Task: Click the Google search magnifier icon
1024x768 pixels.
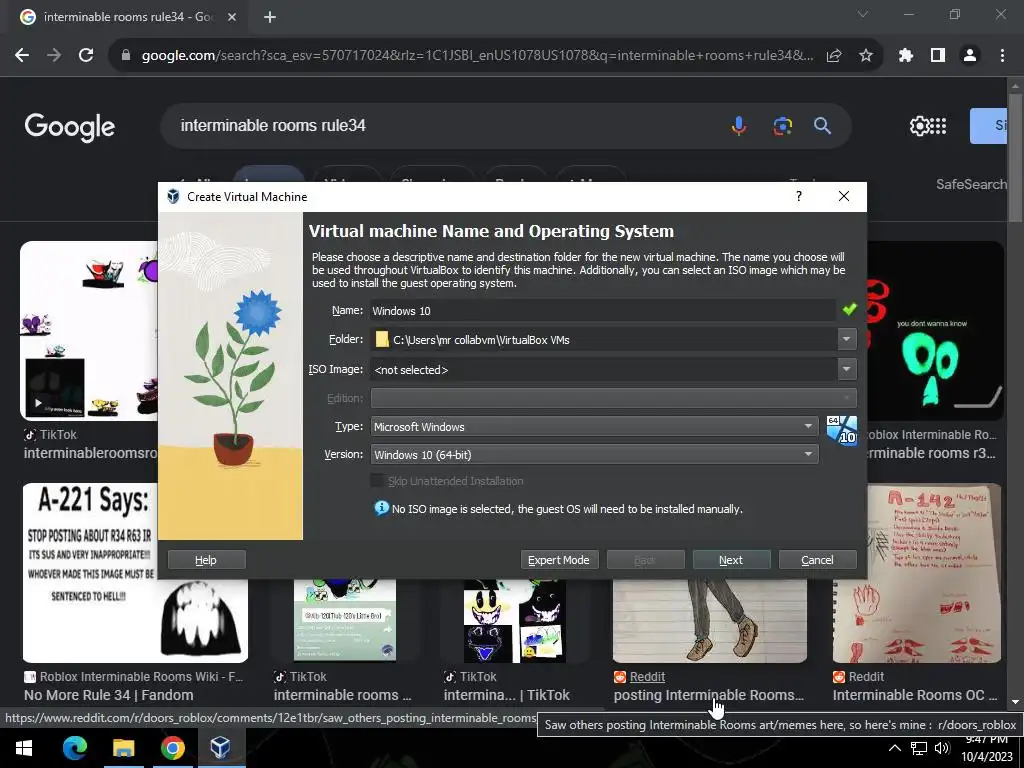Action: 822,125
